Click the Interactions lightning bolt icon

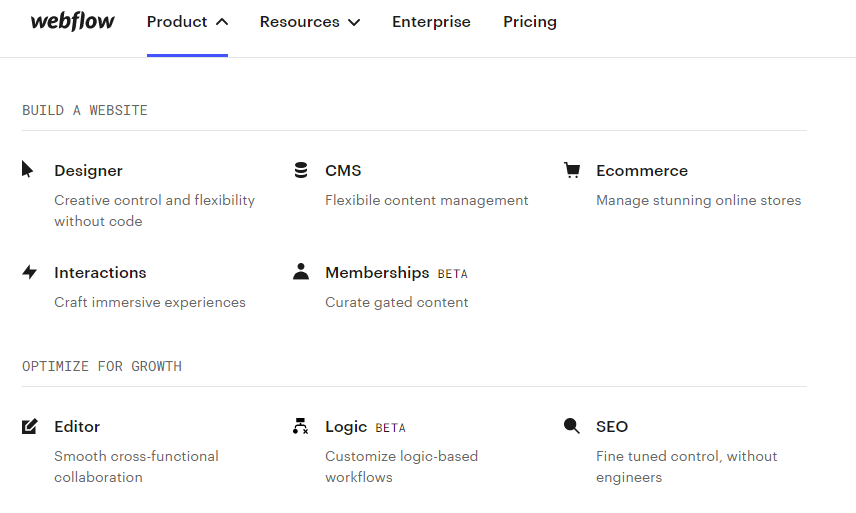(30, 272)
